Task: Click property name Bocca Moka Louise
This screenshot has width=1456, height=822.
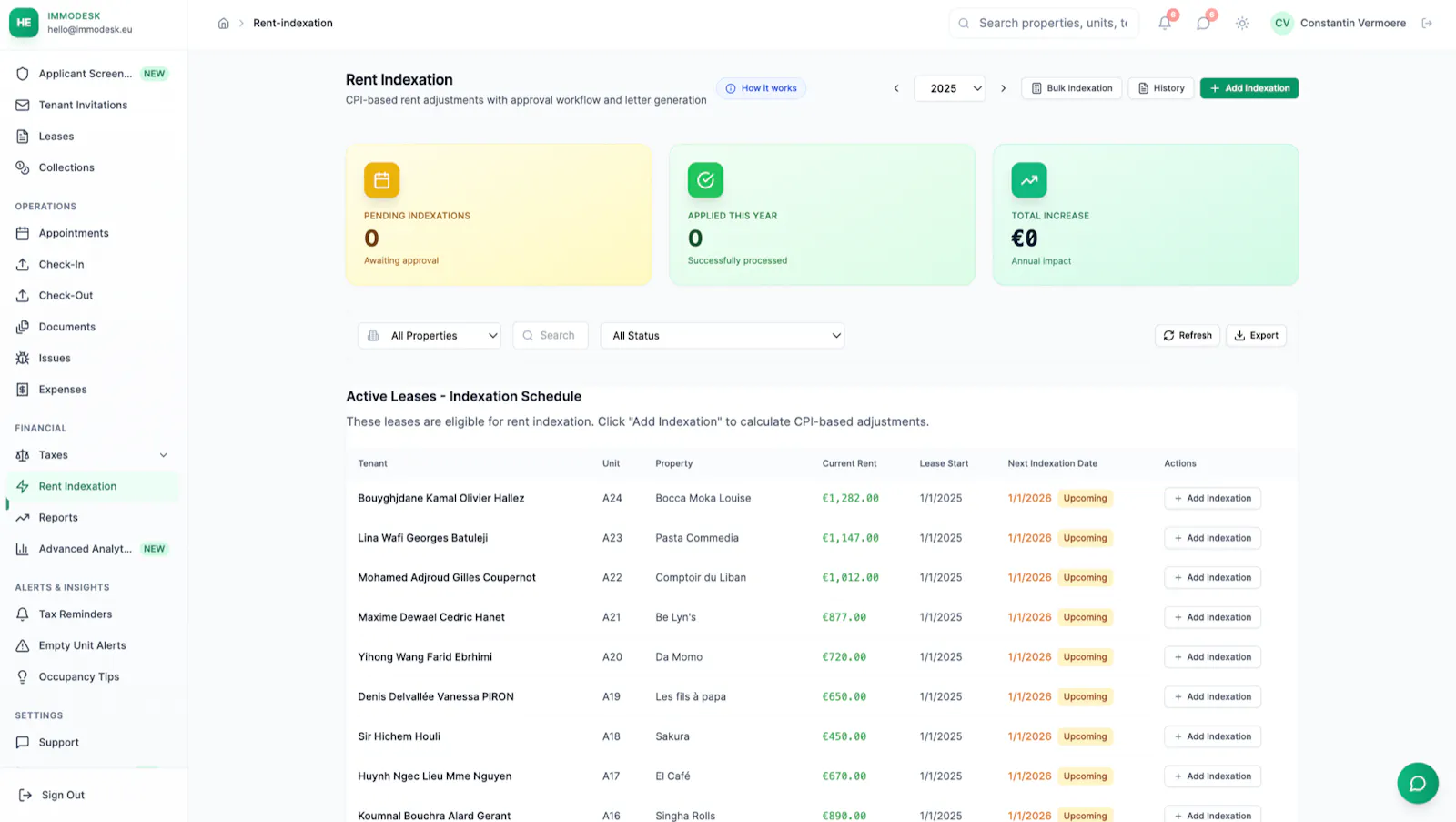Action: point(703,499)
